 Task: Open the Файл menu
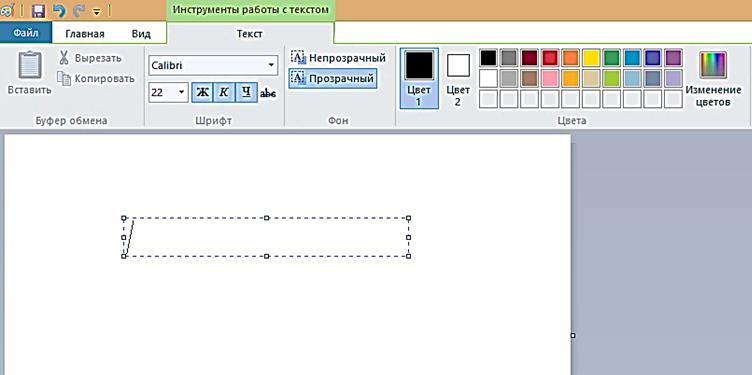(x=26, y=34)
